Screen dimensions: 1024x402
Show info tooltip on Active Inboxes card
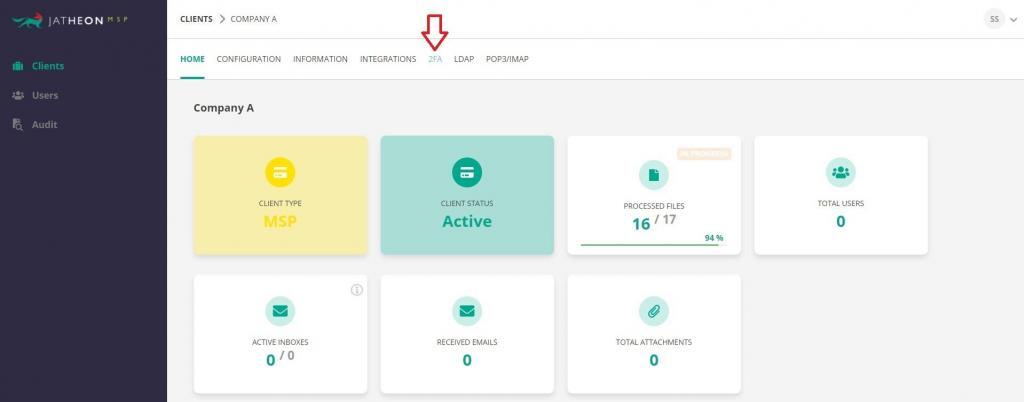(x=357, y=290)
